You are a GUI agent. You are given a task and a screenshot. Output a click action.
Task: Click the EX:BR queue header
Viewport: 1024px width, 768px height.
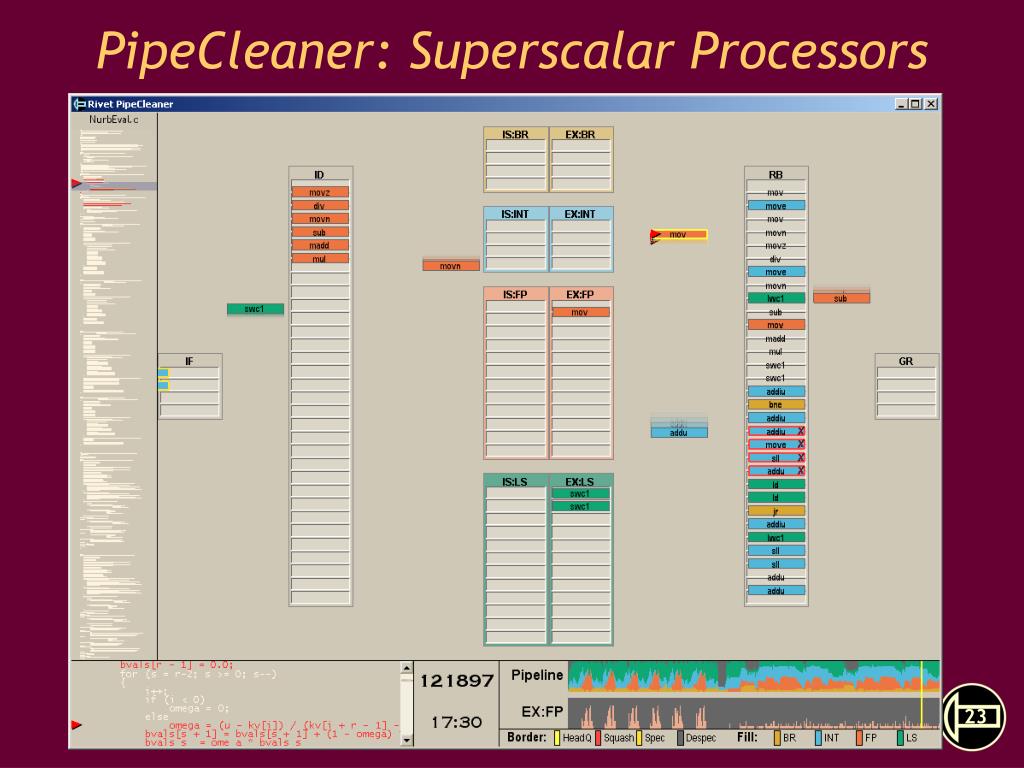(581, 135)
